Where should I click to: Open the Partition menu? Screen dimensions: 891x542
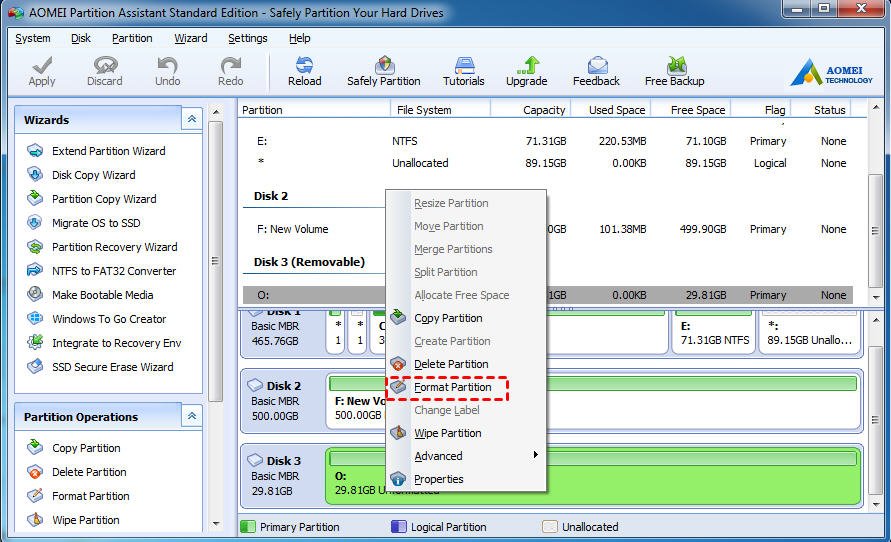[x=132, y=38]
